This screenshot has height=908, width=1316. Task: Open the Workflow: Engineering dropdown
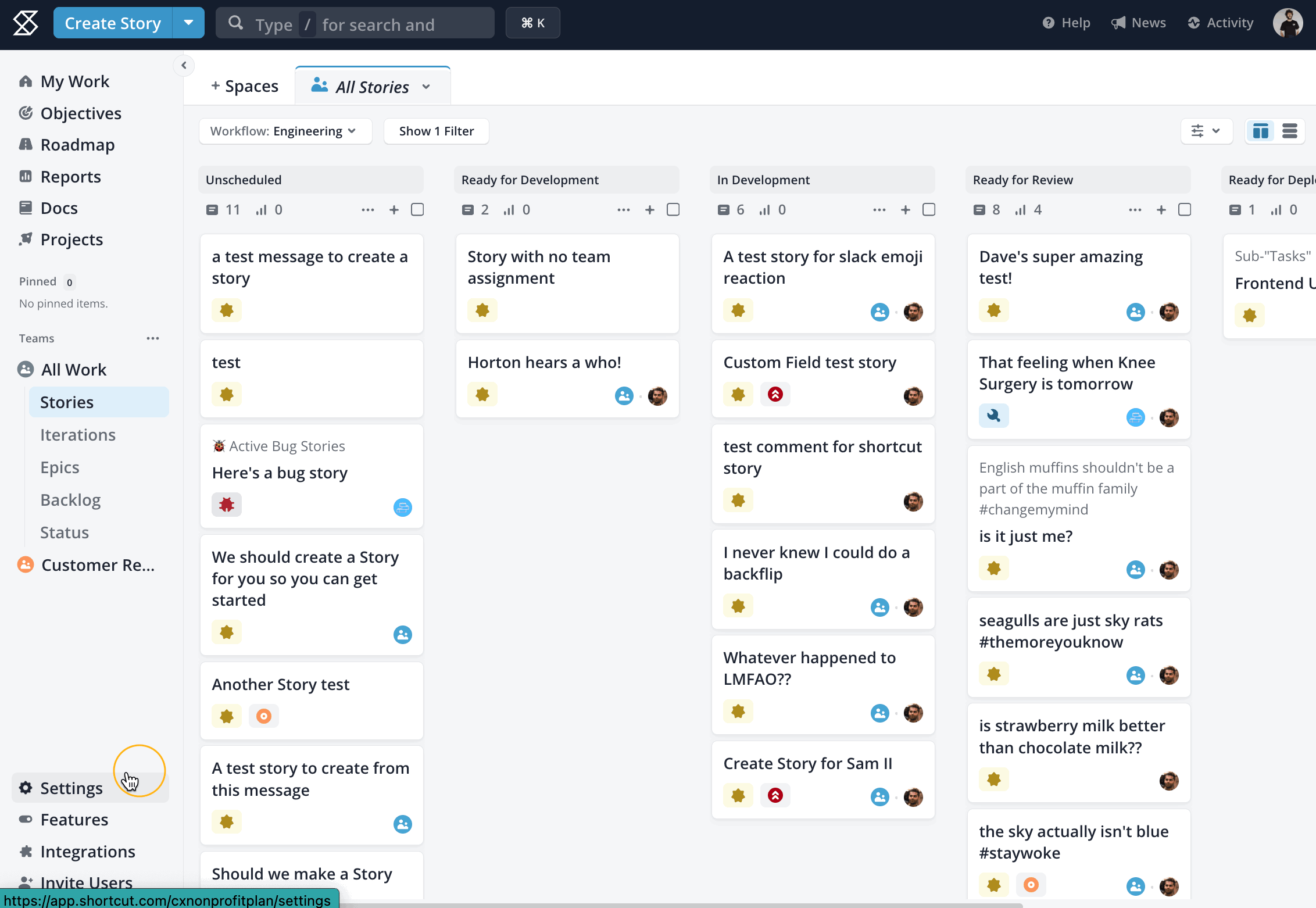[285, 131]
